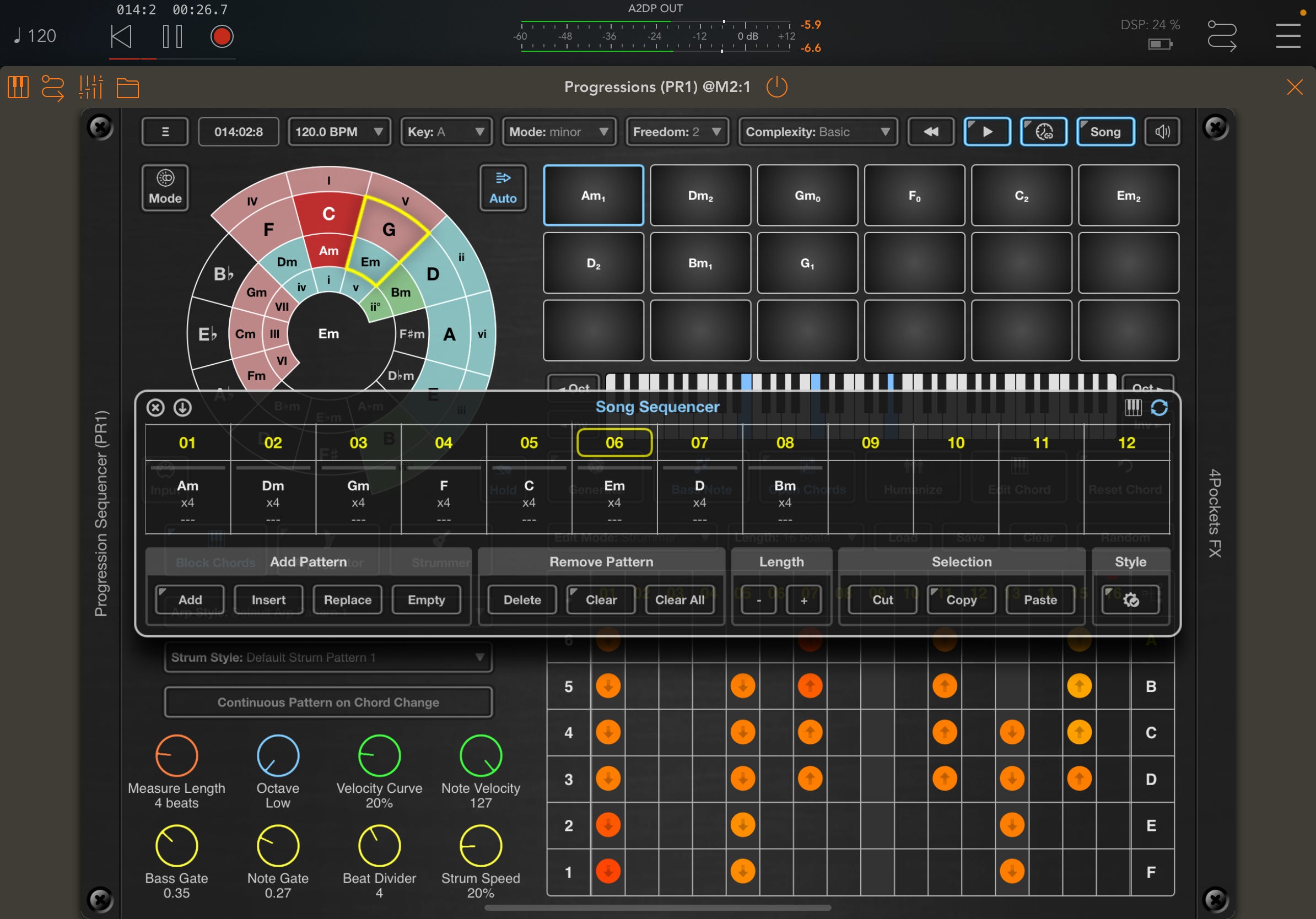Open the file browser folder icon
1316x919 pixels.
click(127, 87)
